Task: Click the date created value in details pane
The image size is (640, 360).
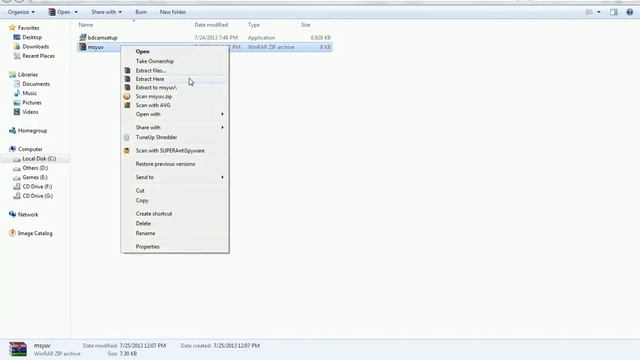Action: pyautogui.click(x=236, y=346)
